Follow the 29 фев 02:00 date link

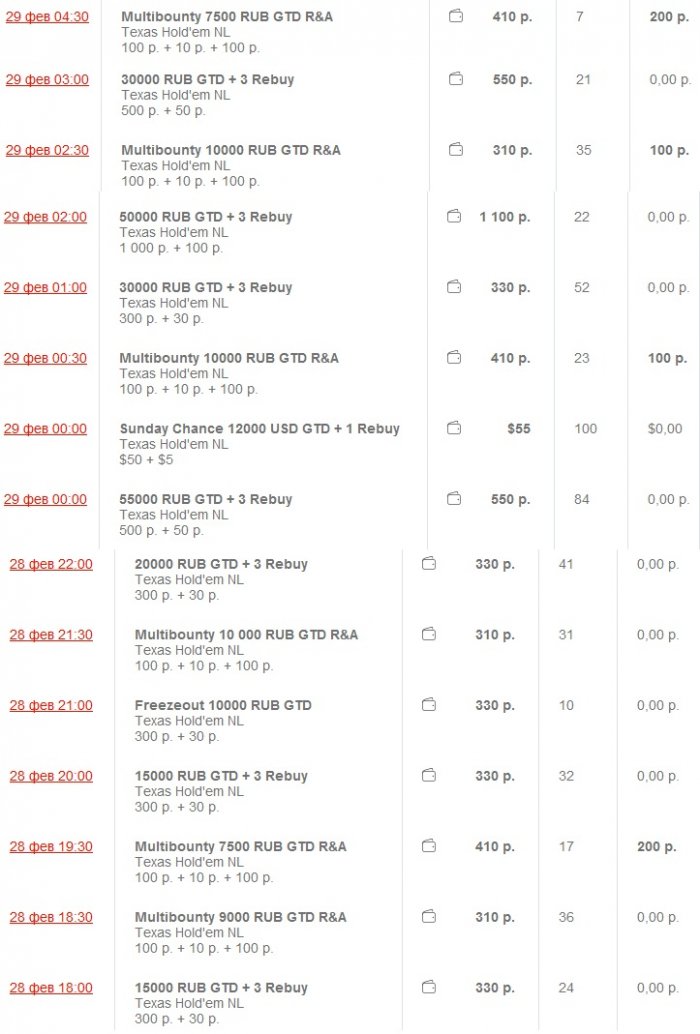tap(45, 217)
